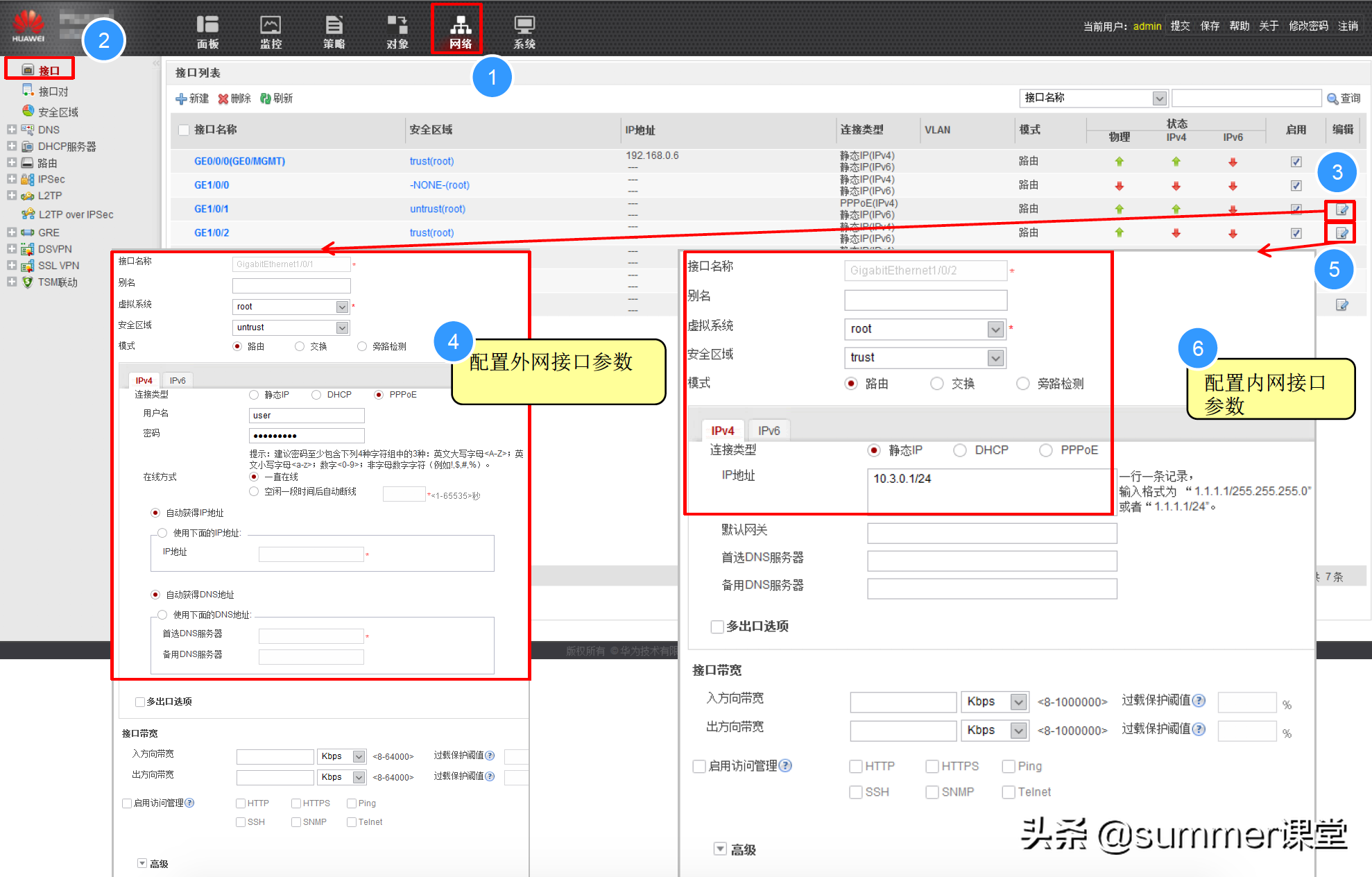Select DHCP connection type for GE1/0/2
The image size is (1372, 877).
(961, 450)
